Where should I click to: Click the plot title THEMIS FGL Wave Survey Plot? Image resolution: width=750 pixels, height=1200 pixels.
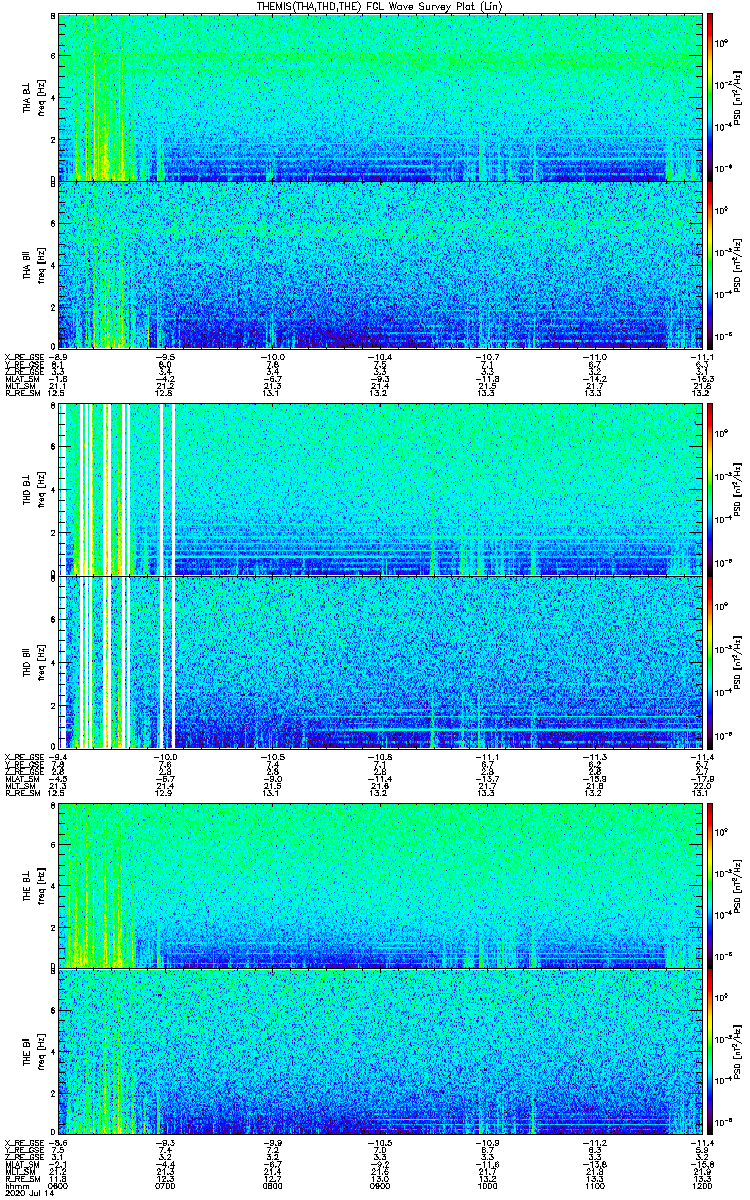click(381, 6)
